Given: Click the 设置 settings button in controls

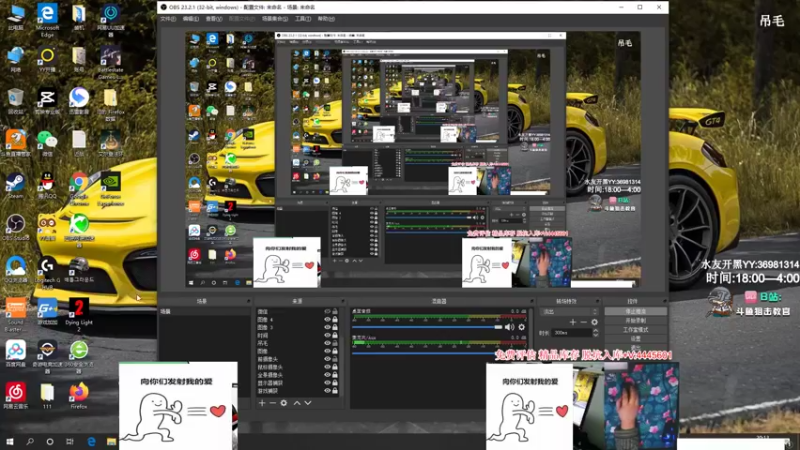Looking at the screenshot, I should click(635, 339).
